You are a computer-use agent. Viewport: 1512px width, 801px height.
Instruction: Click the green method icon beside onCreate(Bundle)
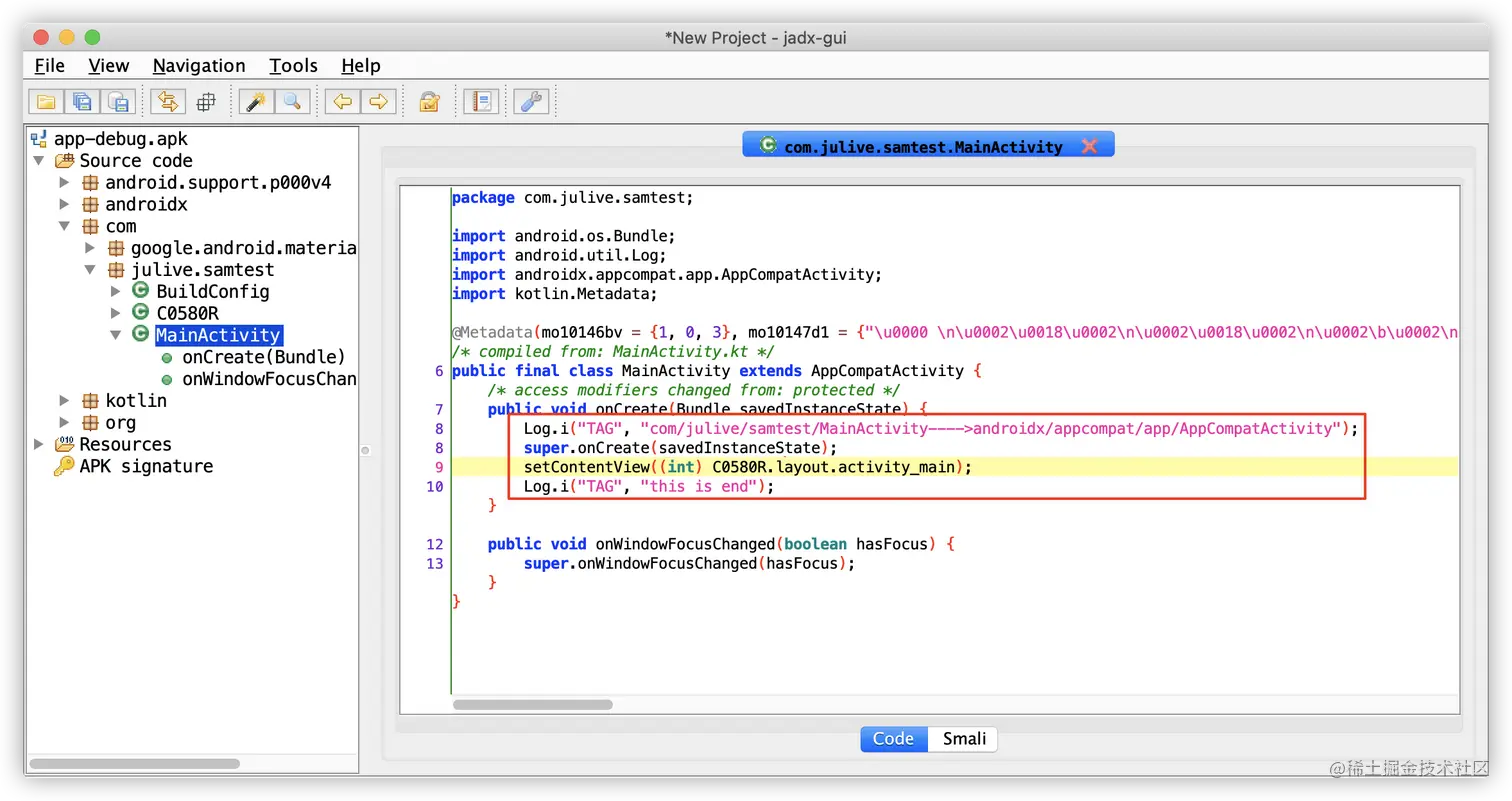(167, 357)
